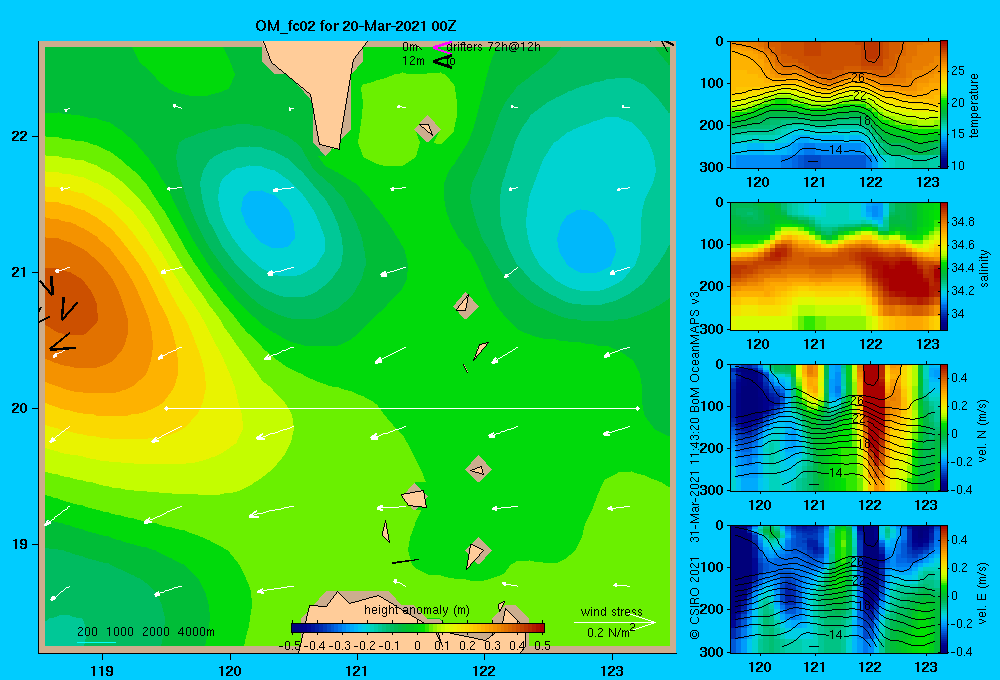Image resolution: width=1000 pixels, height=680 pixels.
Task: Click the title 'OM_fc02 for 20-Mar-2021 00Z'
Action: click(x=356, y=26)
